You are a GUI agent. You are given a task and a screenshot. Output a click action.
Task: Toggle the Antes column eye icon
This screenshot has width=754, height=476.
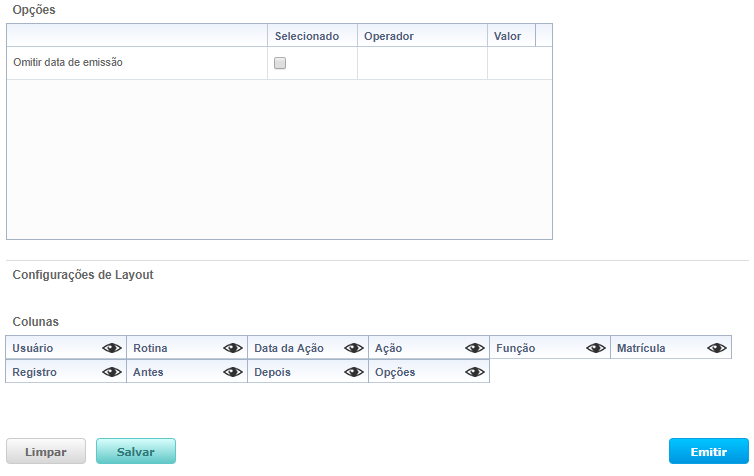coord(233,372)
